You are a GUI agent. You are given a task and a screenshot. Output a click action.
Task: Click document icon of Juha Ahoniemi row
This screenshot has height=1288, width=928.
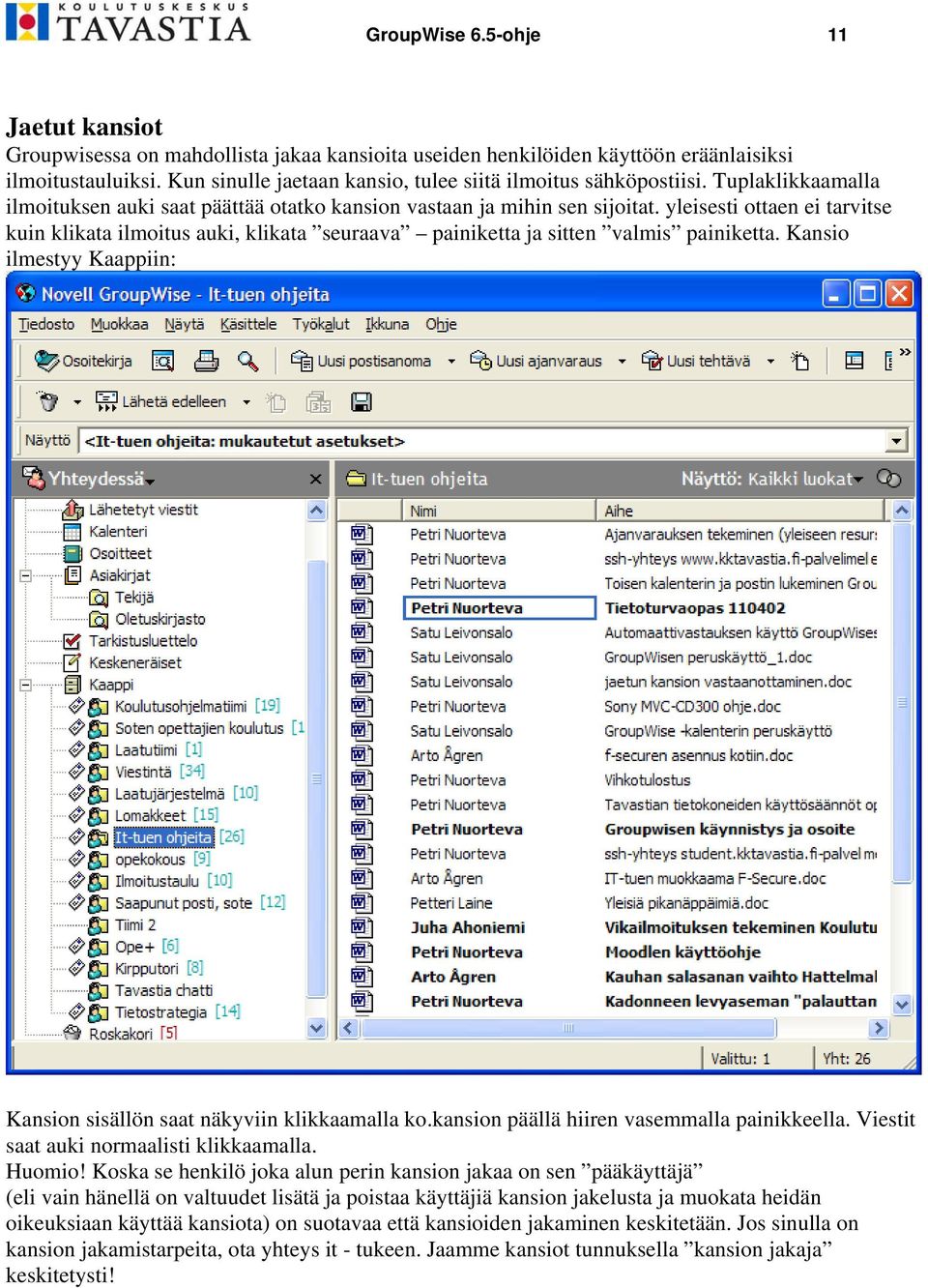coord(361,926)
